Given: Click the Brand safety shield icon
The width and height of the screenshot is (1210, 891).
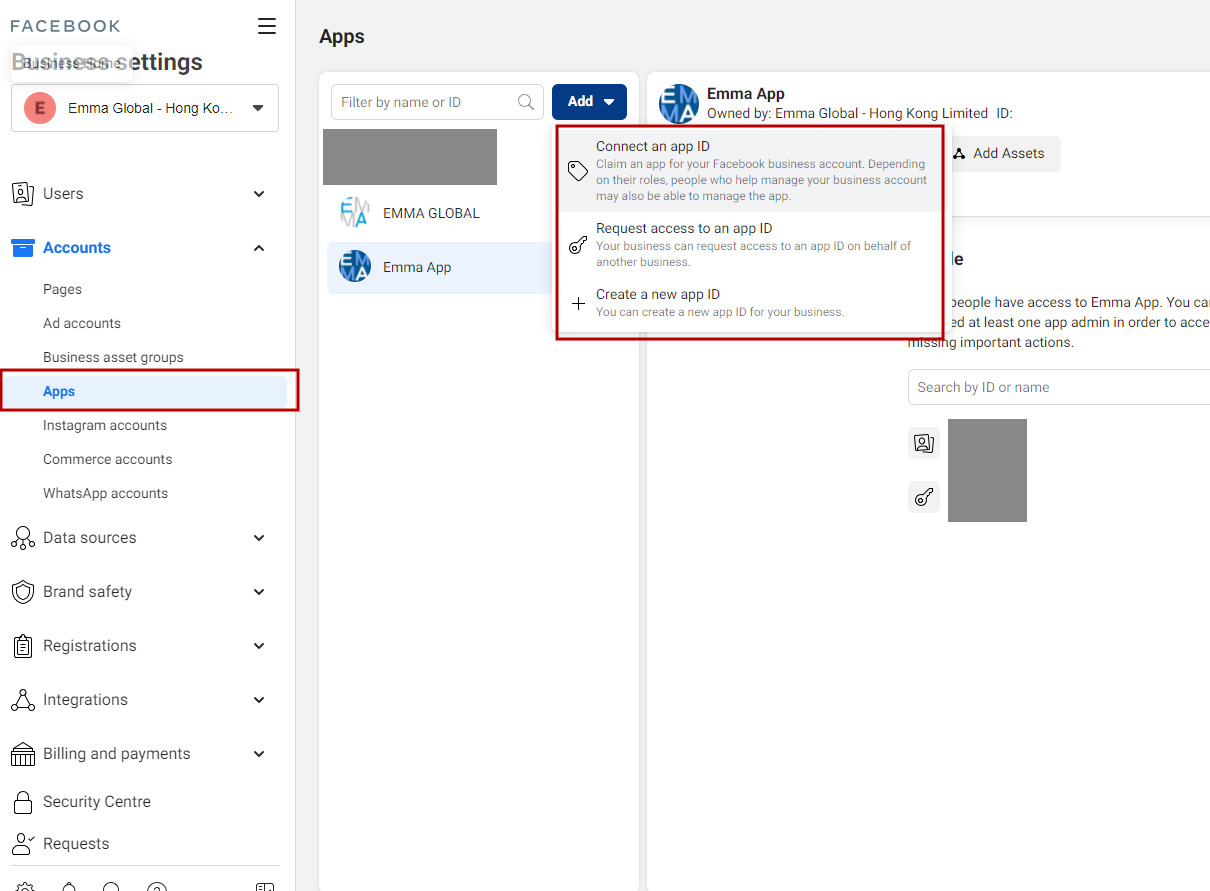Looking at the screenshot, I should (23, 592).
